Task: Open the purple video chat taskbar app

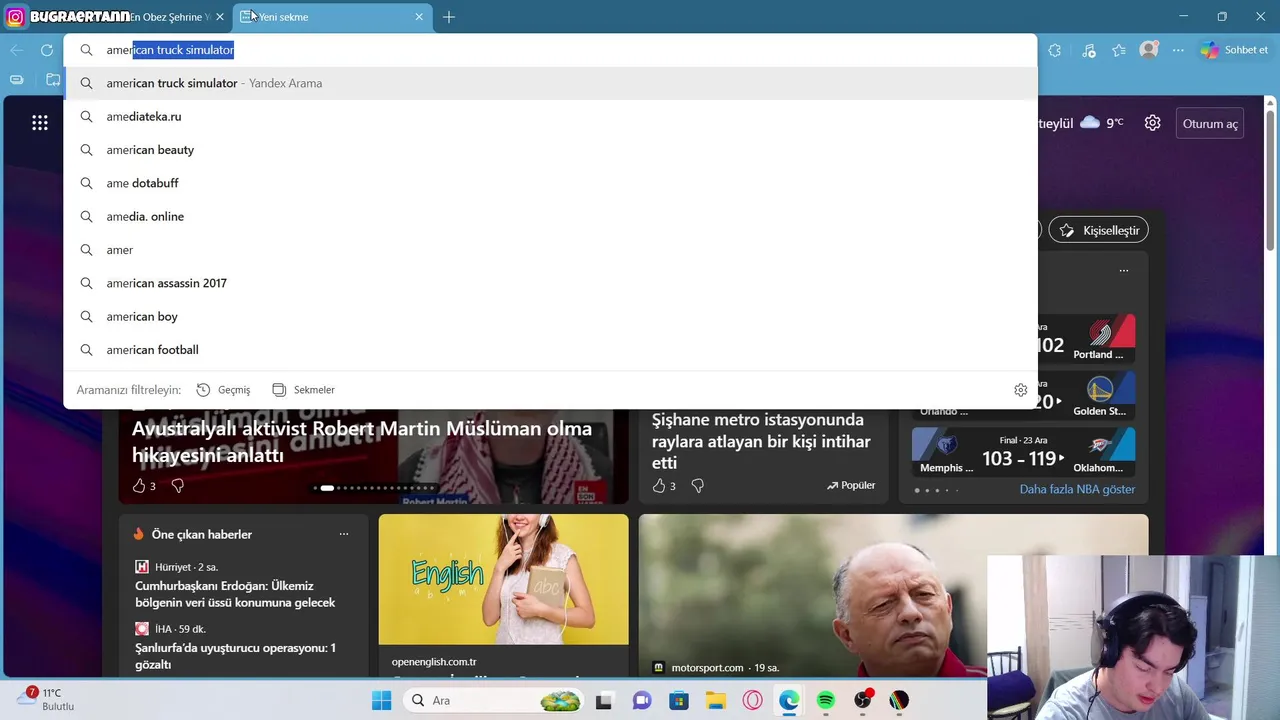Action: point(642,700)
